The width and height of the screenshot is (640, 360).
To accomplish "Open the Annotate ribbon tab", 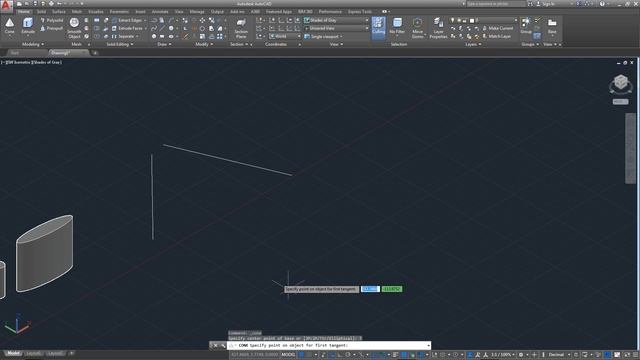I will click(x=160, y=11).
